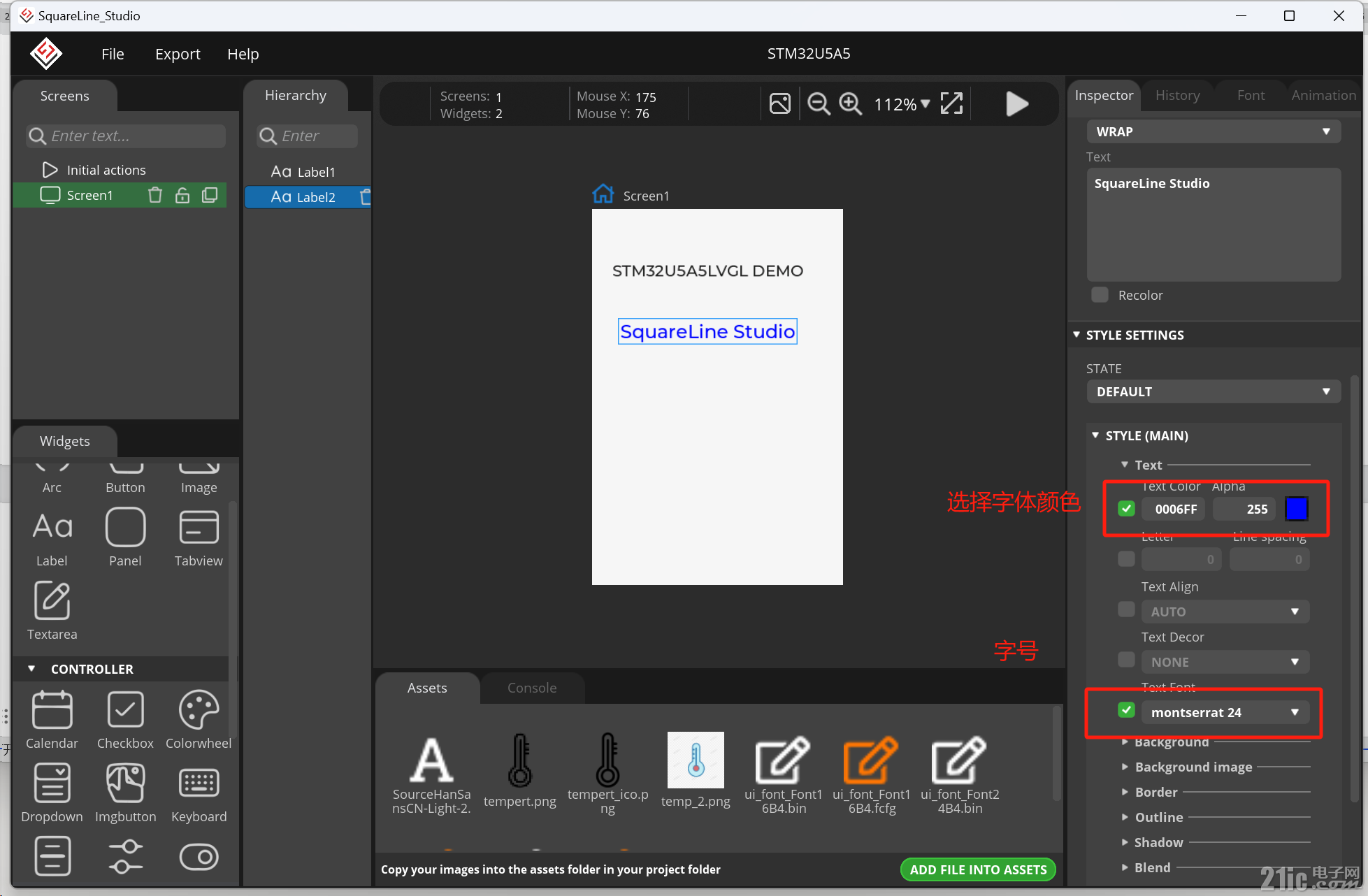Pick the Colorwheel widget icon
Screen dimensions: 1368x896
tap(199, 709)
